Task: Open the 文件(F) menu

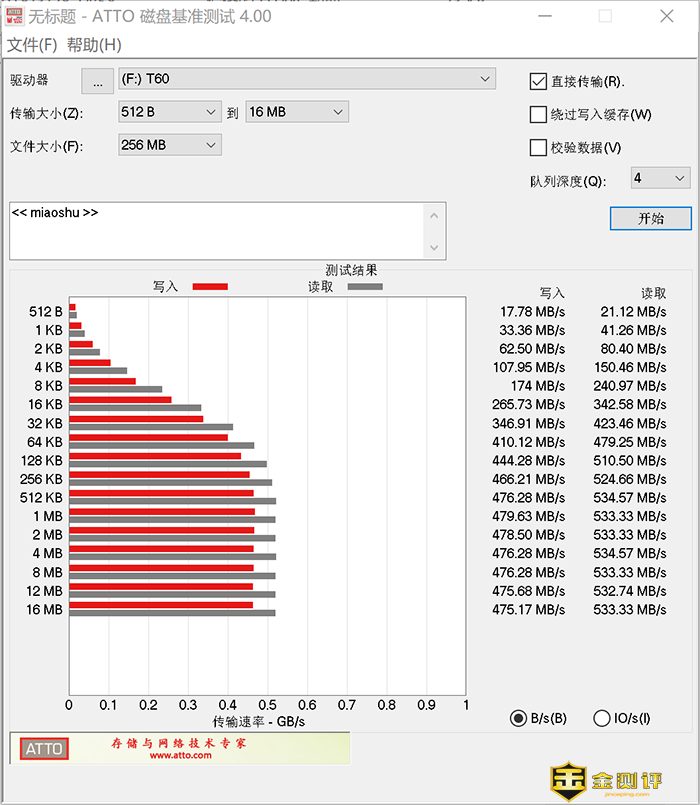Action: pos(32,45)
